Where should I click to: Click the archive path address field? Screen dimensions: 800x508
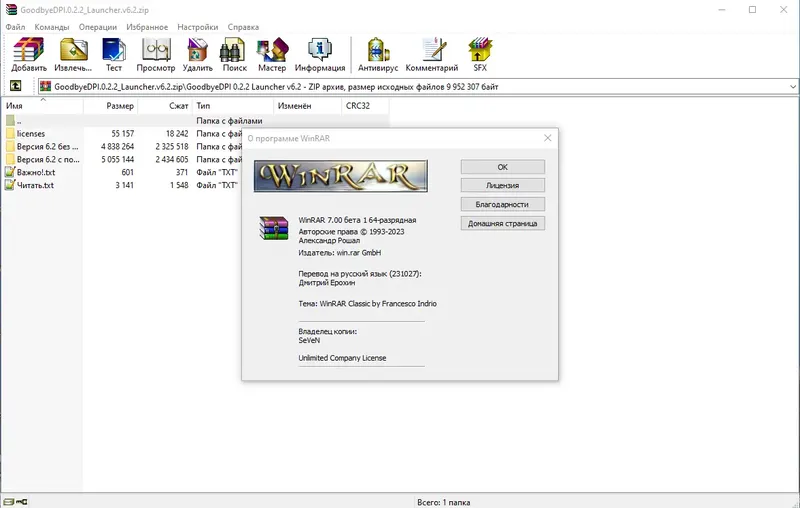click(417, 87)
